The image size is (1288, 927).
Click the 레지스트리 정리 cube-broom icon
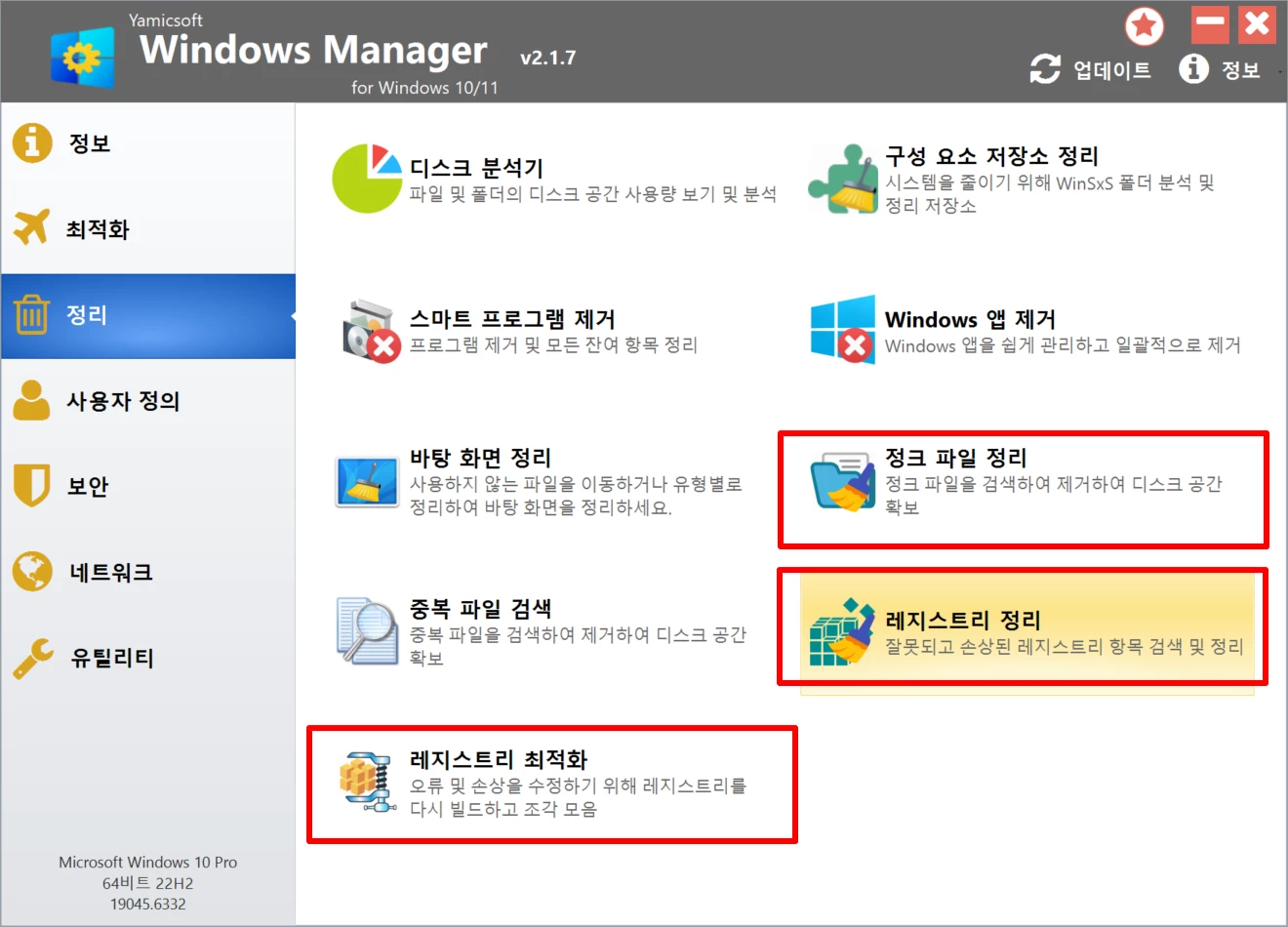click(842, 632)
